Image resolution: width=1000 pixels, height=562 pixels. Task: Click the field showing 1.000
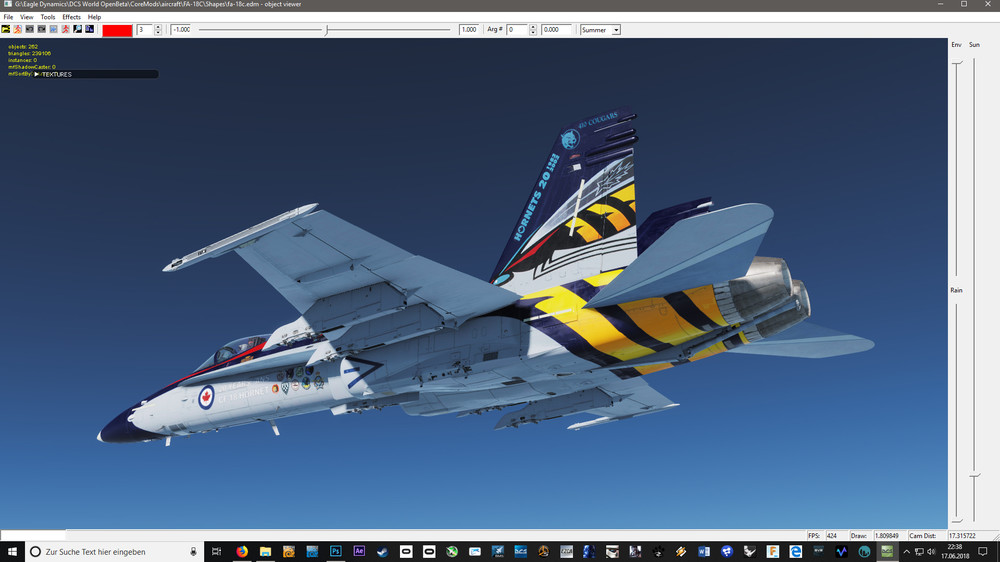tap(469, 30)
